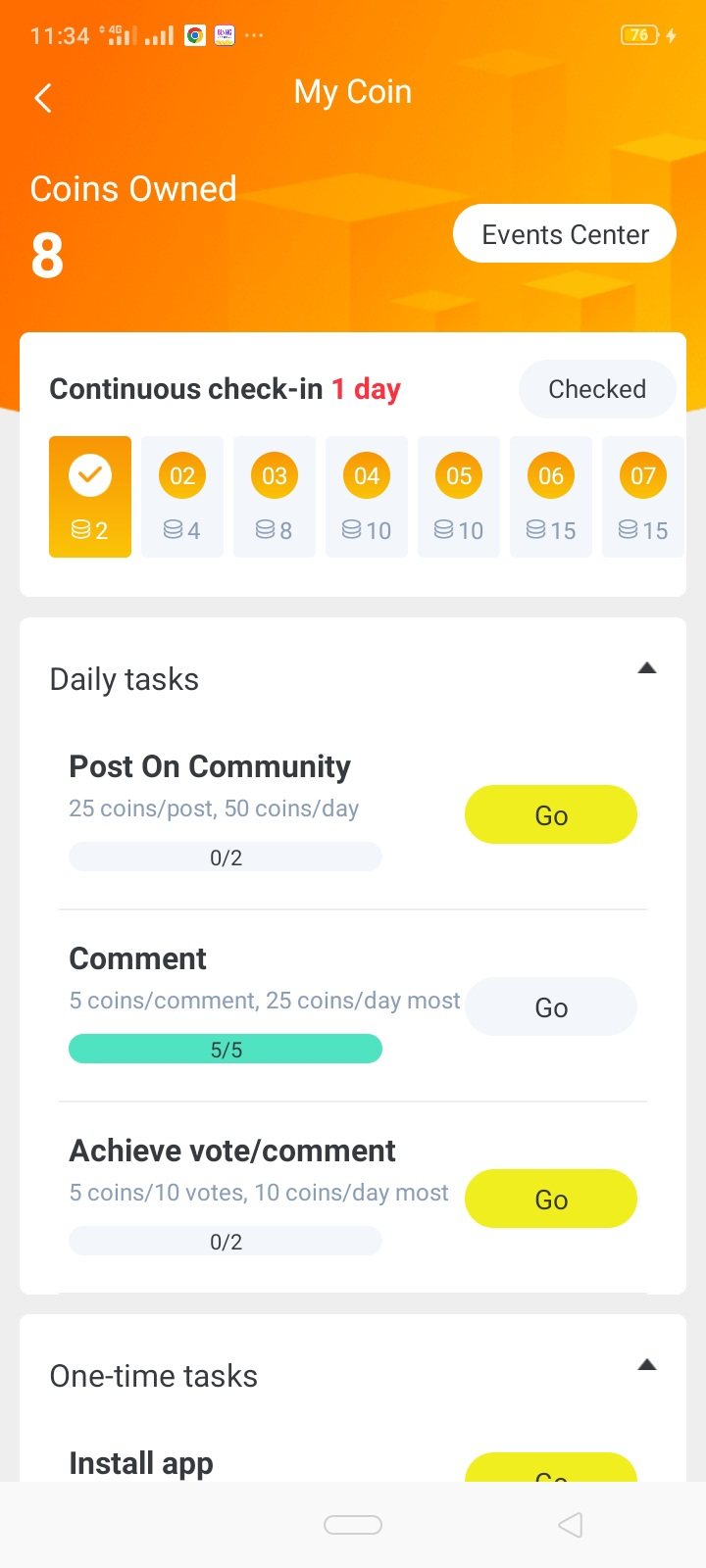Screen dimensions: 706x1568
Task: Tap the day 02 coin badge
Action: [182, 476]
